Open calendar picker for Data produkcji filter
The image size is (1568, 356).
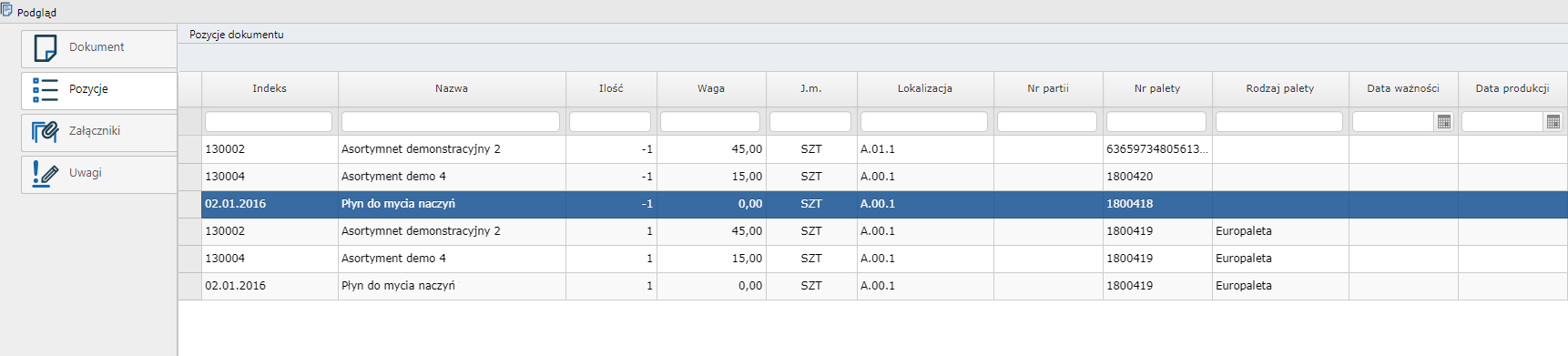[x=1553, y=121]
